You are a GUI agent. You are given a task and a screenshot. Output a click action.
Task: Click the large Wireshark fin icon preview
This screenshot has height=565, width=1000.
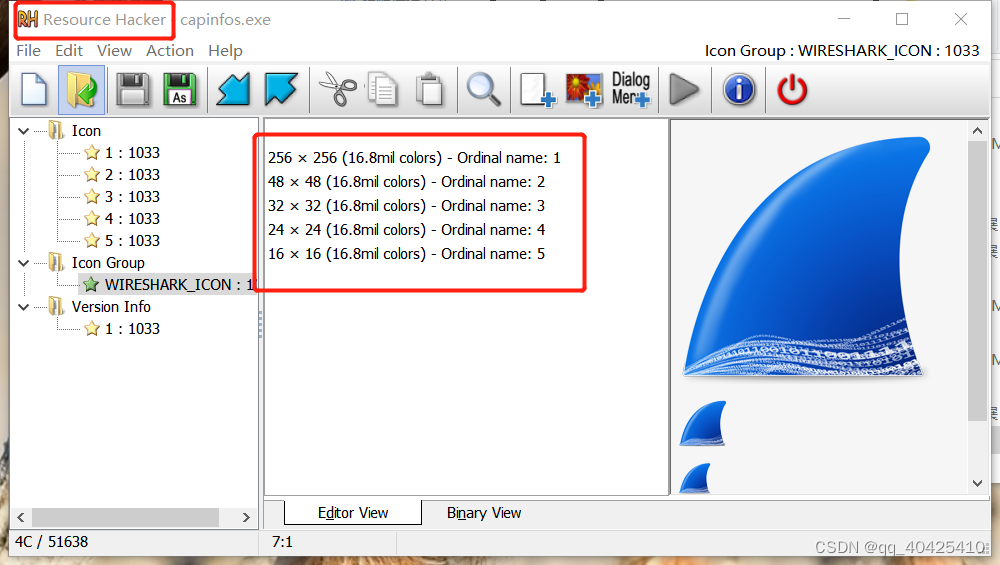pos(806,256)
